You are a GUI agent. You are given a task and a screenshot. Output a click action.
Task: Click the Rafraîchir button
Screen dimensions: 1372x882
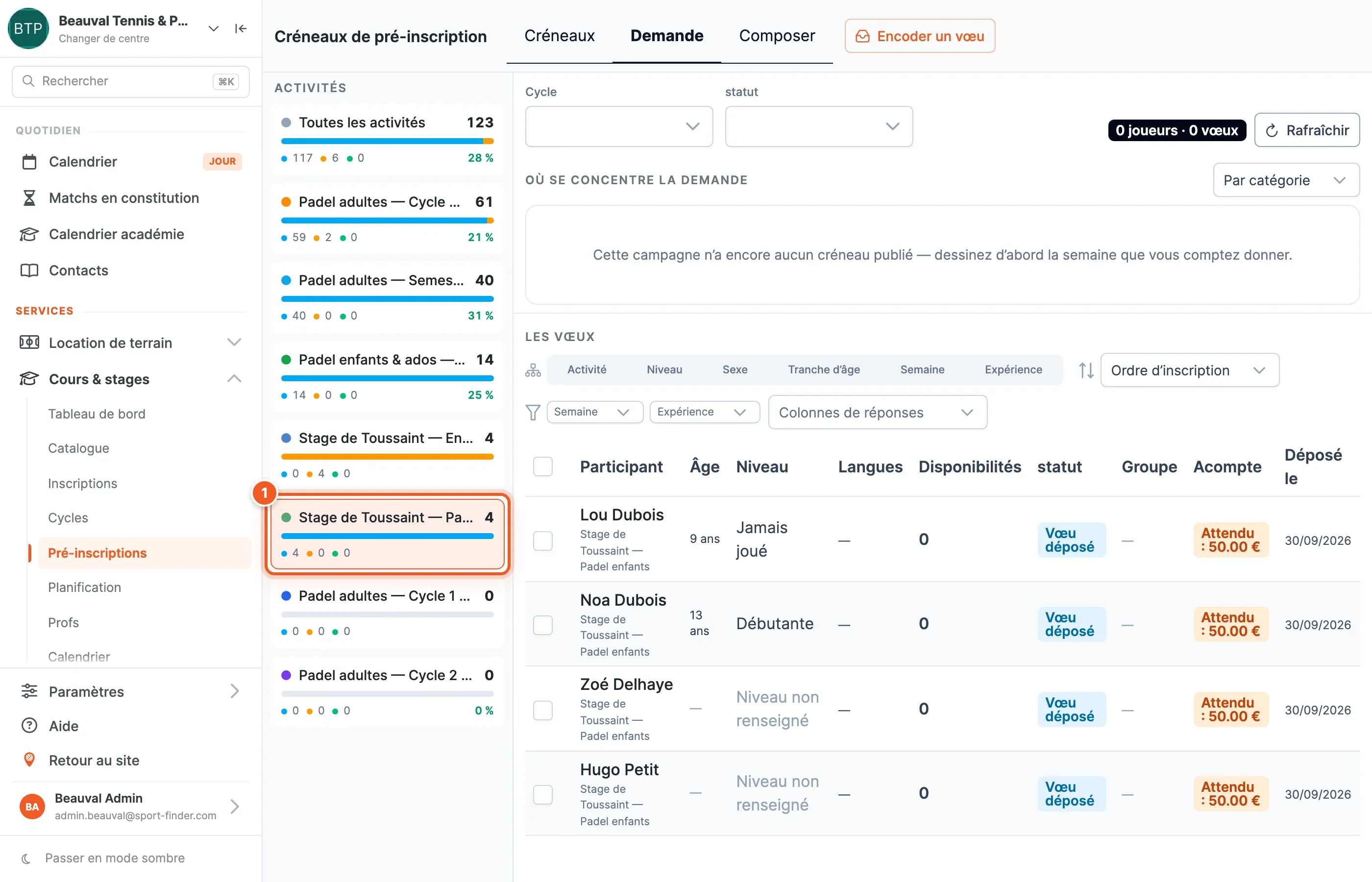click(x=1307, y=130)
